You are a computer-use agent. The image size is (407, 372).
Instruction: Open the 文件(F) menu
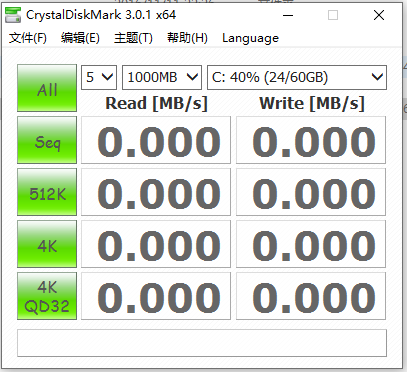28,38
